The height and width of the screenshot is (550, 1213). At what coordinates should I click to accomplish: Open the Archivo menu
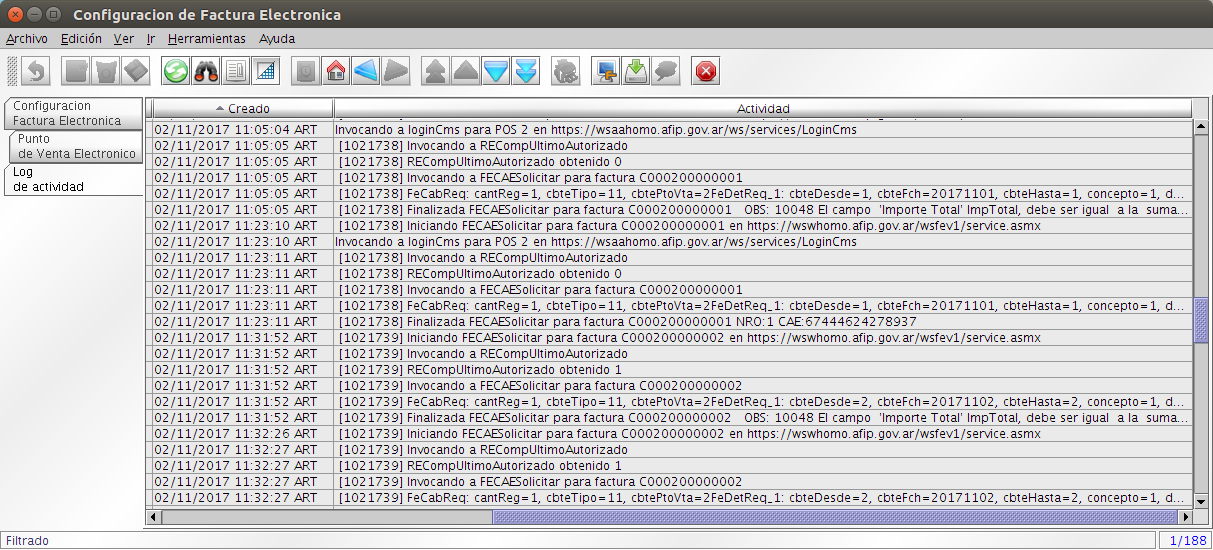(27, 39)
